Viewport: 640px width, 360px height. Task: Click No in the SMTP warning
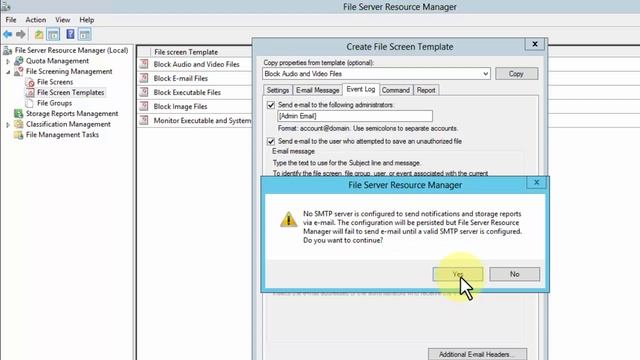tap(514, 274)
